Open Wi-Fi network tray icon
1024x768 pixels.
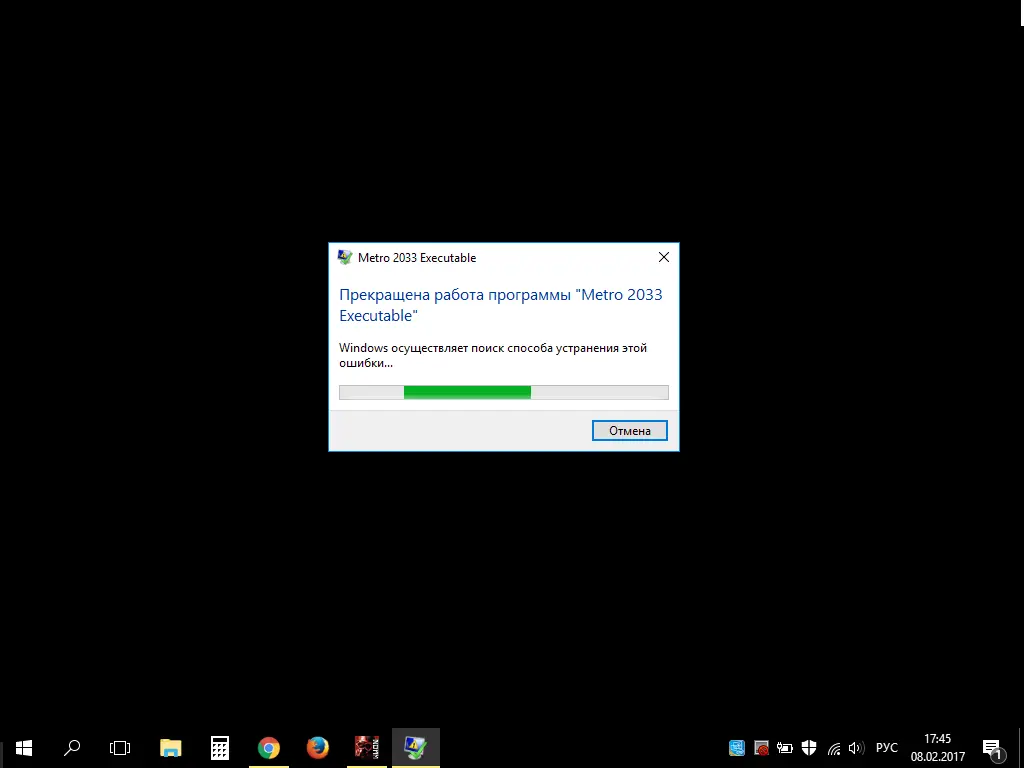834,748
